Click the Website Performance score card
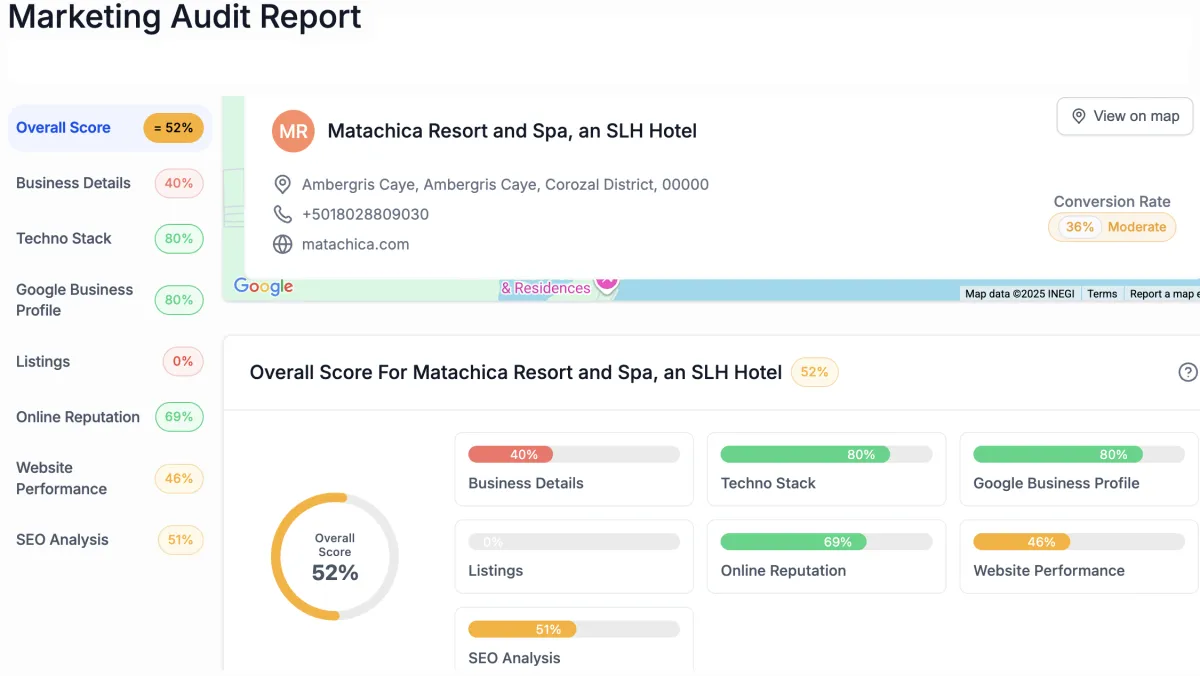The width and height of the screenshot is (1200, 676). pos(1078,556)
